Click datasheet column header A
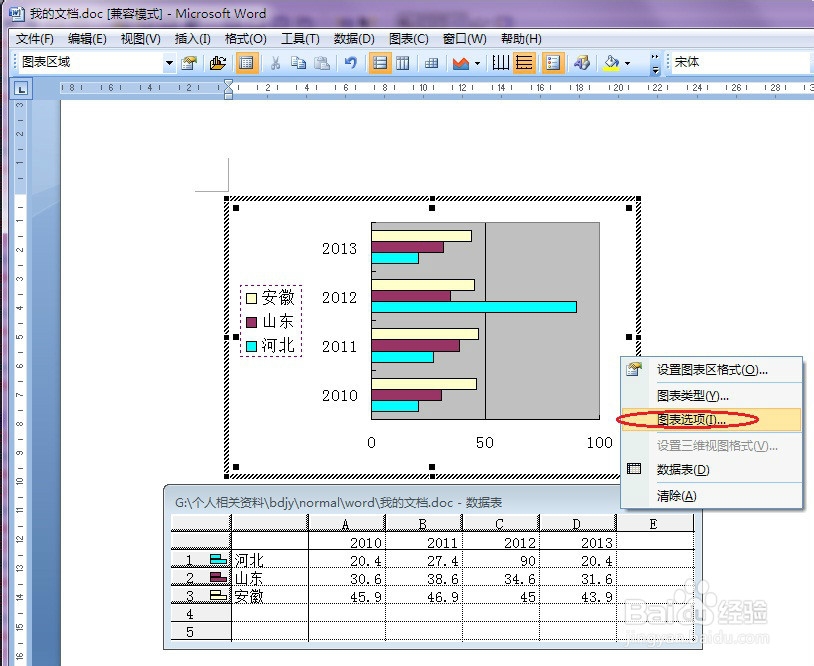 click(x=347, y=524)
